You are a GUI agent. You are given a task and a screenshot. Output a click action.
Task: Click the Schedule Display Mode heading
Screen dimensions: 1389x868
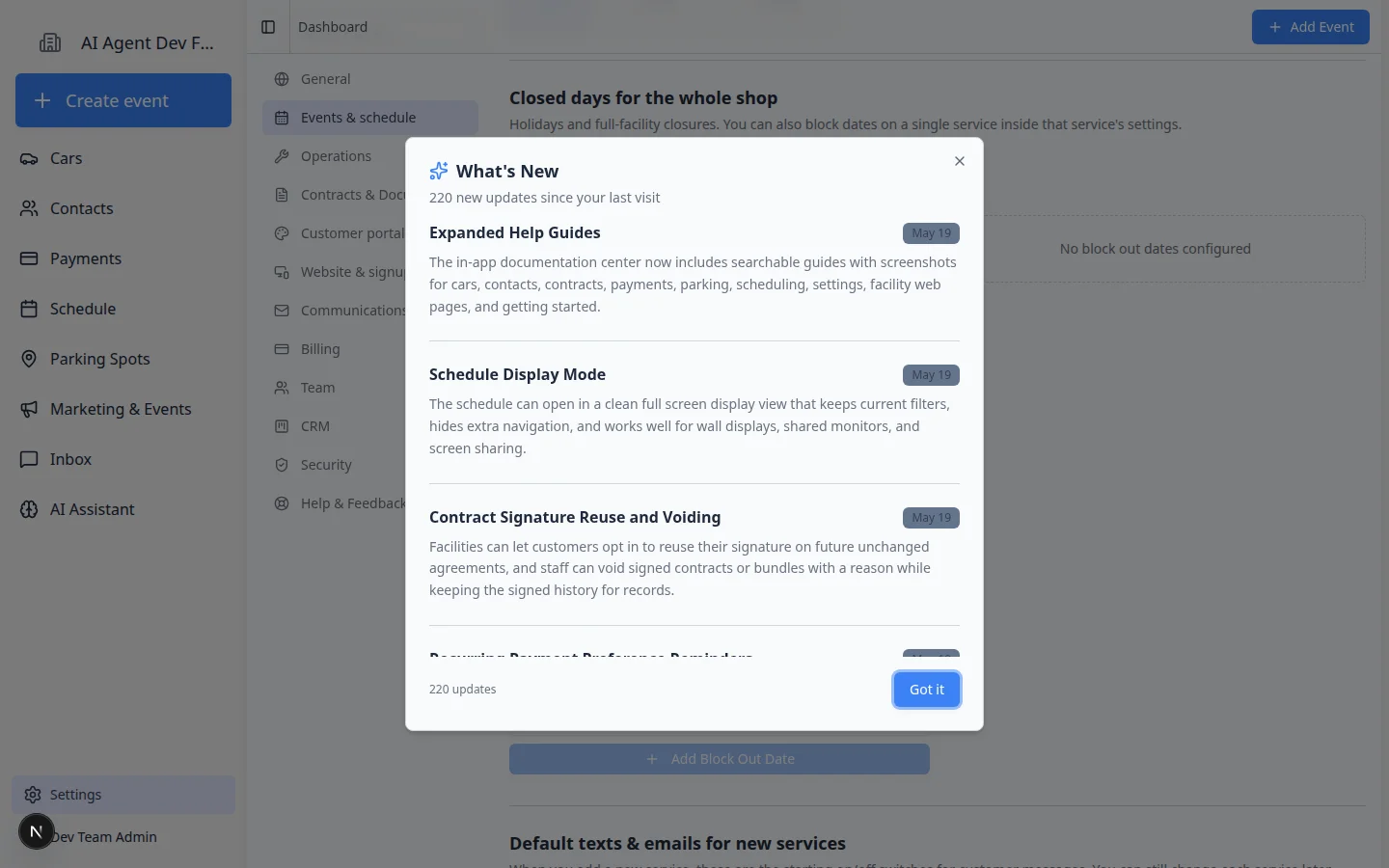coord(517,374)
